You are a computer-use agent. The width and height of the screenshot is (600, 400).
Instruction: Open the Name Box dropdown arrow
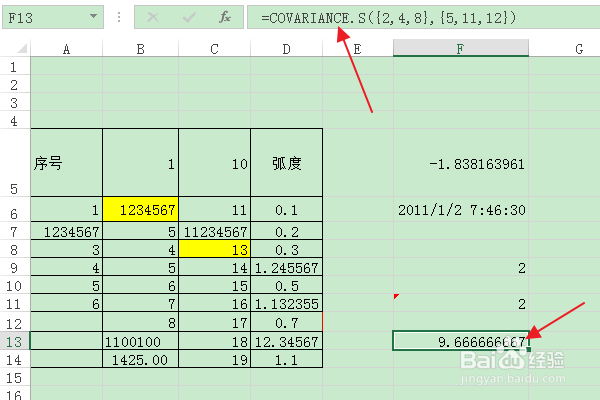point(93,16)
